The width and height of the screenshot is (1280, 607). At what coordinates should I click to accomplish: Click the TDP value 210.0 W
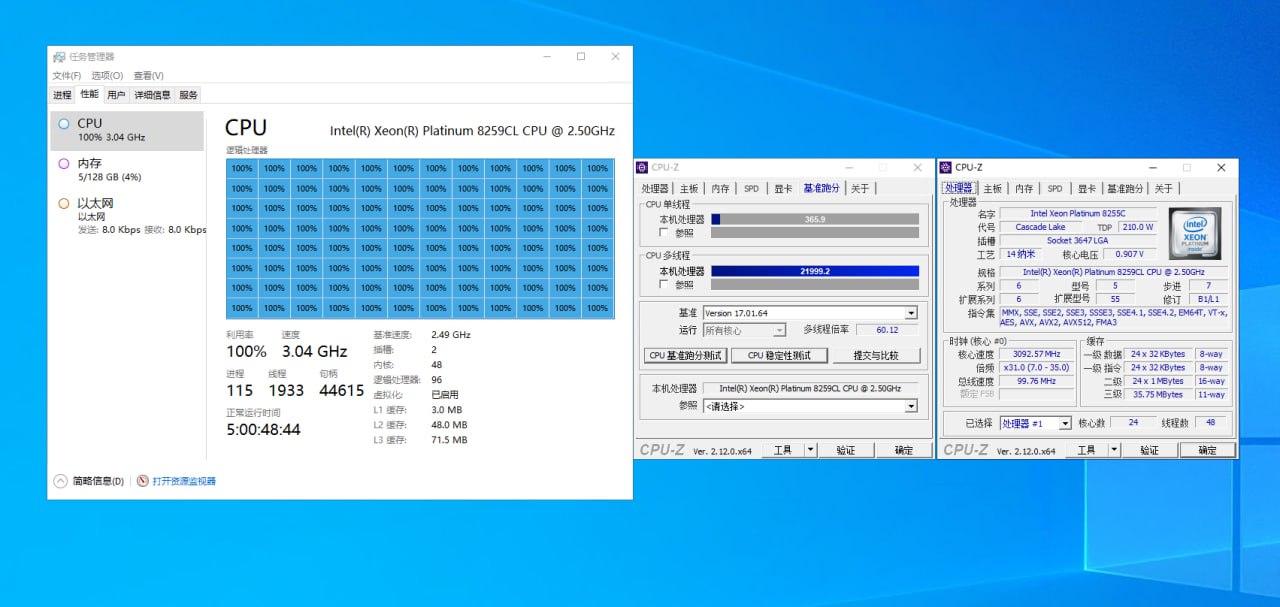tap(1137, 227)
